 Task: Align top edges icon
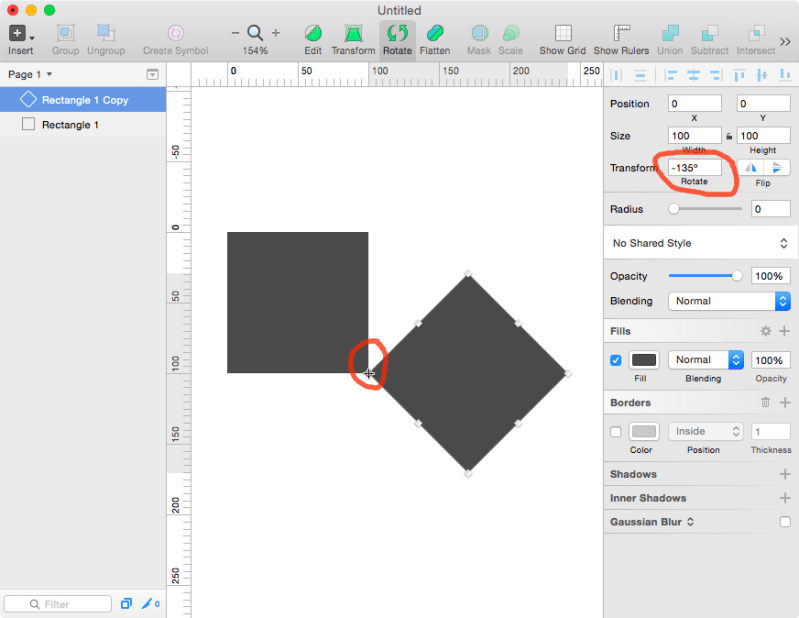coord(739,75)
